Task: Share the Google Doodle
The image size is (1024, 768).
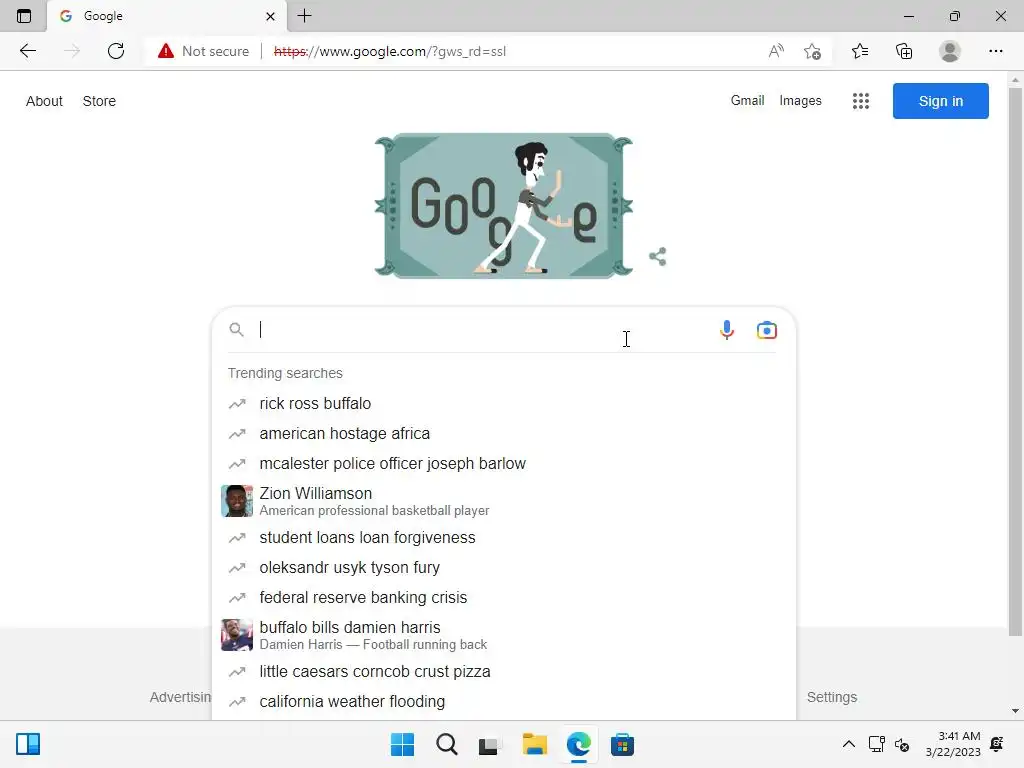Action: pos(658,257)
